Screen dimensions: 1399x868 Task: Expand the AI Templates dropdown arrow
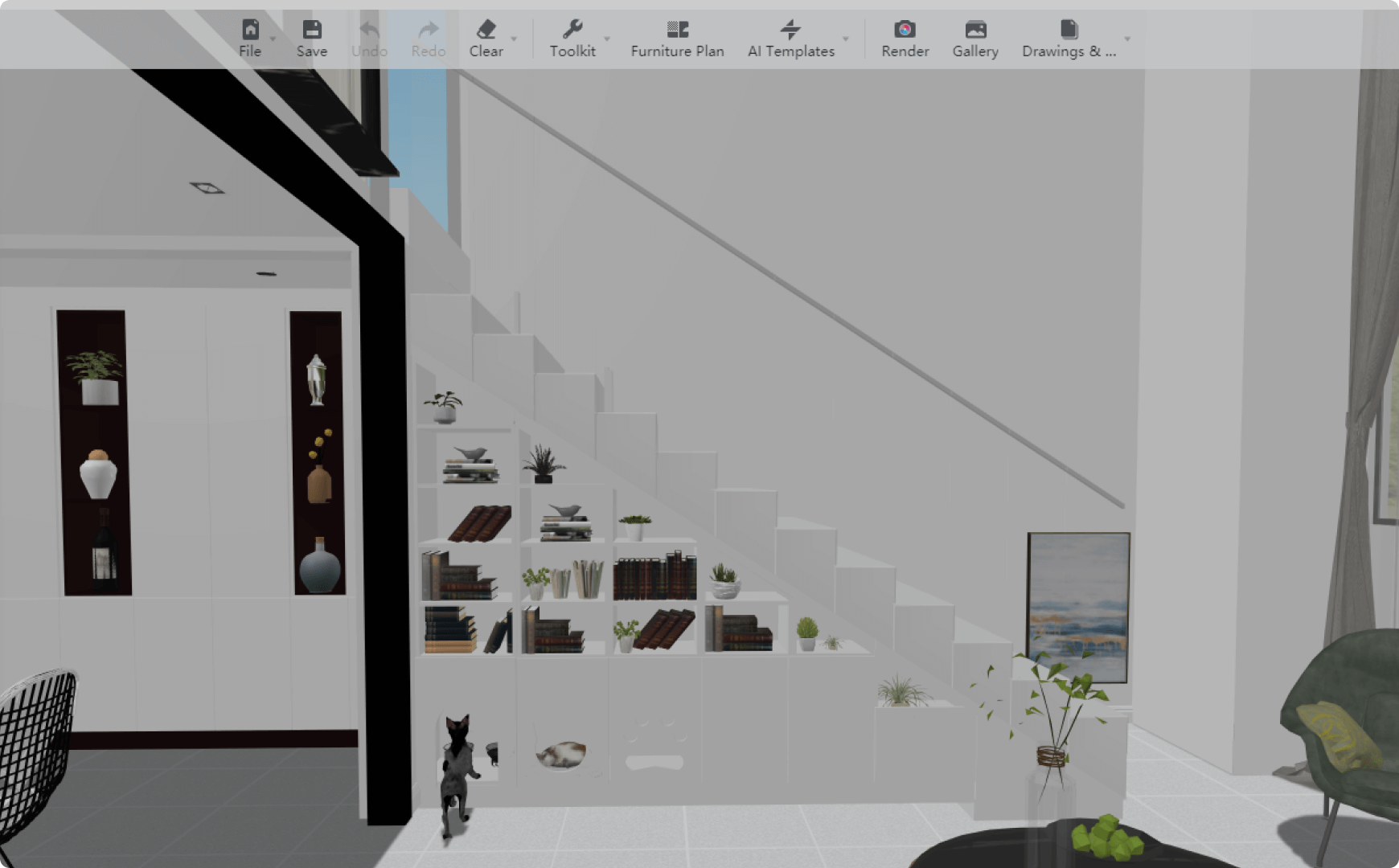[845, 39]
